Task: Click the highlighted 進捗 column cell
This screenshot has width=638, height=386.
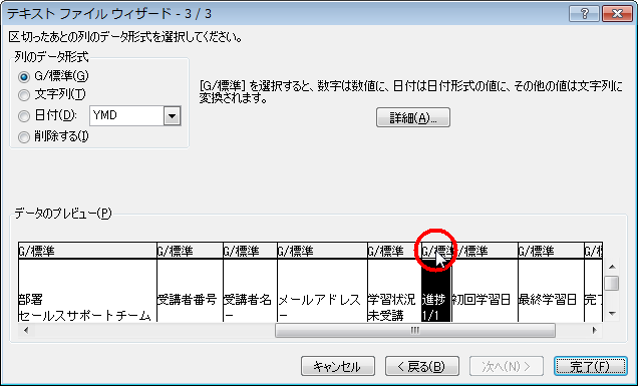Action: [x=434, y=300]
